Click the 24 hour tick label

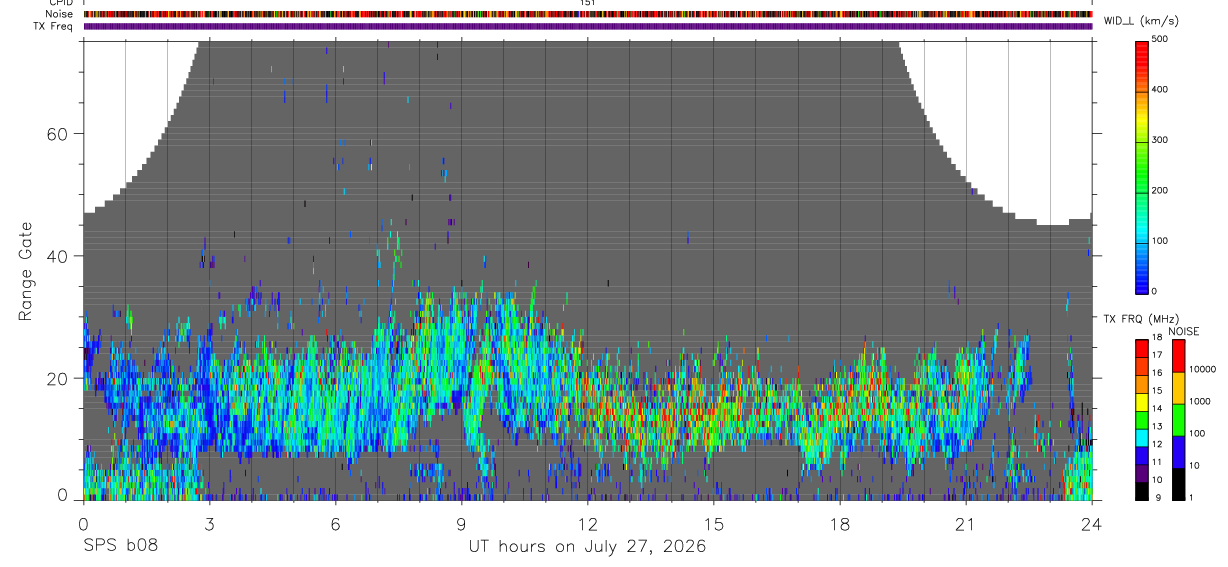coord(1091,524)
